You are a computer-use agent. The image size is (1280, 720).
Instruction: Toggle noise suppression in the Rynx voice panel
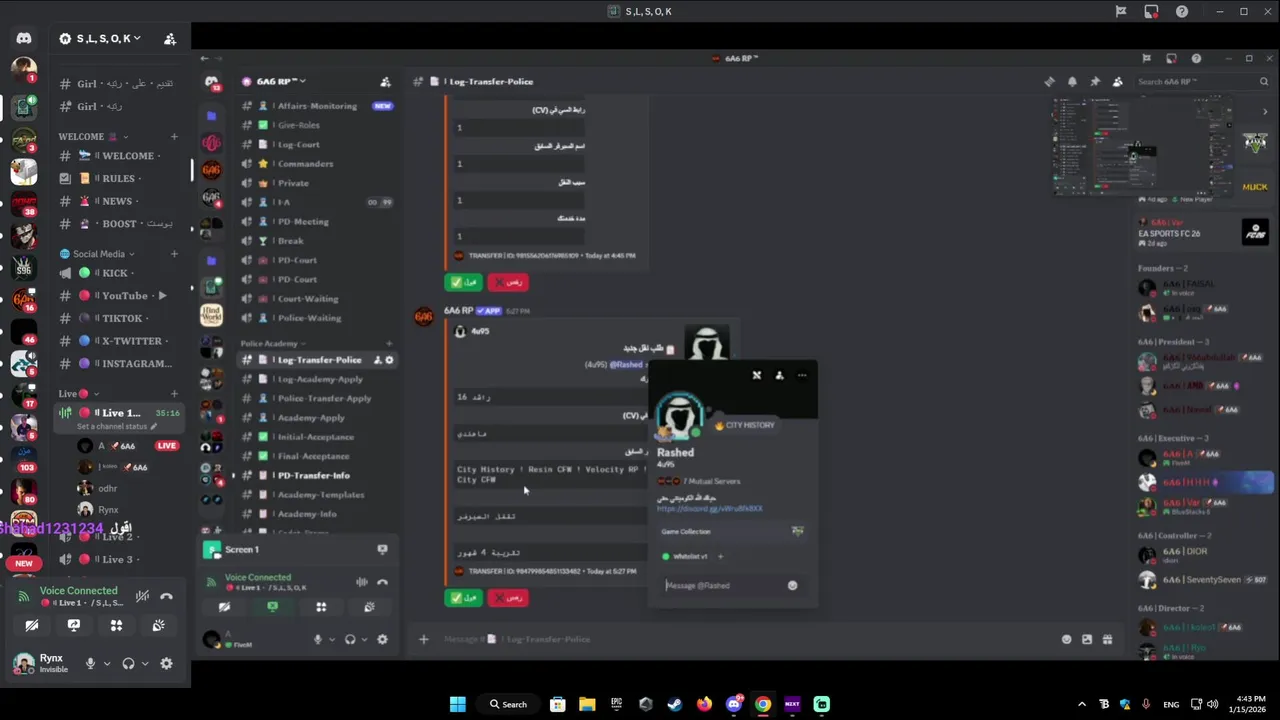(143, 596)
